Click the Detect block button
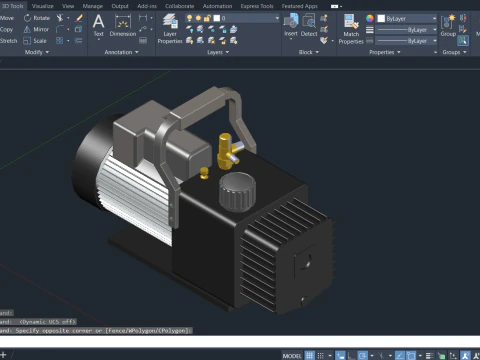 (x=309, y=25)
